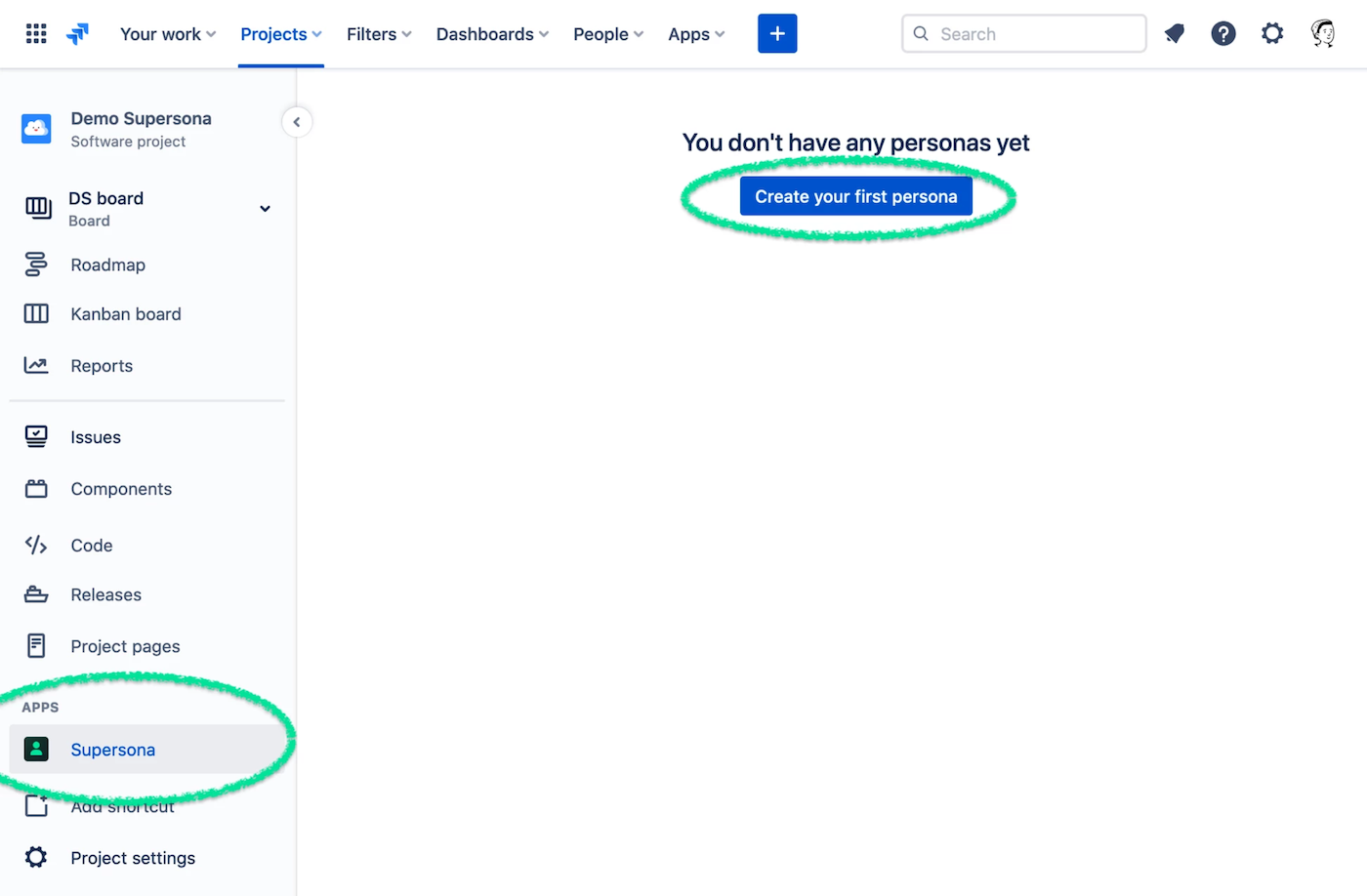
Task: Expand the Your work menu
Action: [168, 34]
